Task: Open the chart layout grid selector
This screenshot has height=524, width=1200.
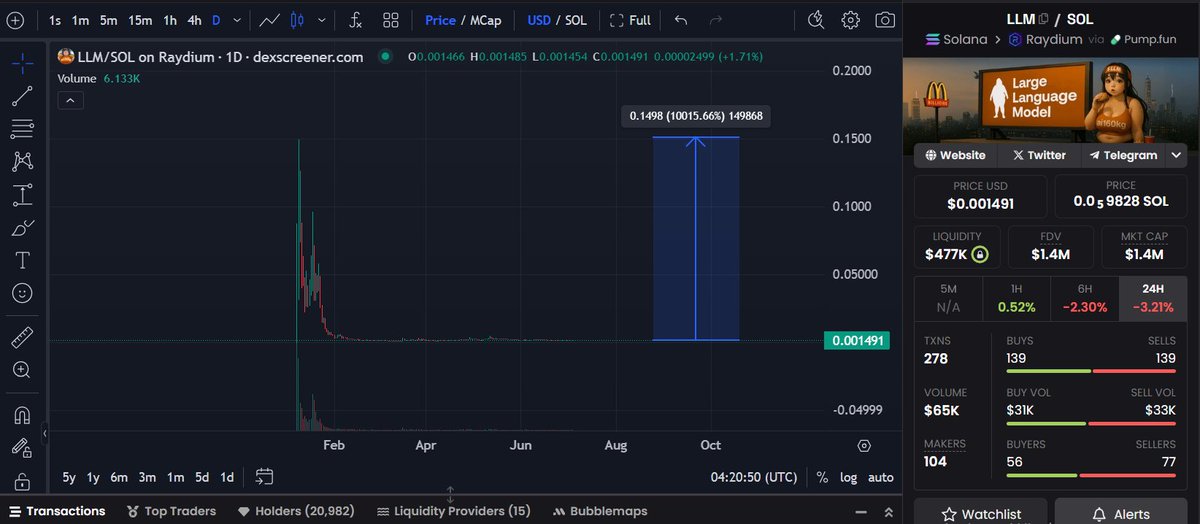Action: pos(391,20)
